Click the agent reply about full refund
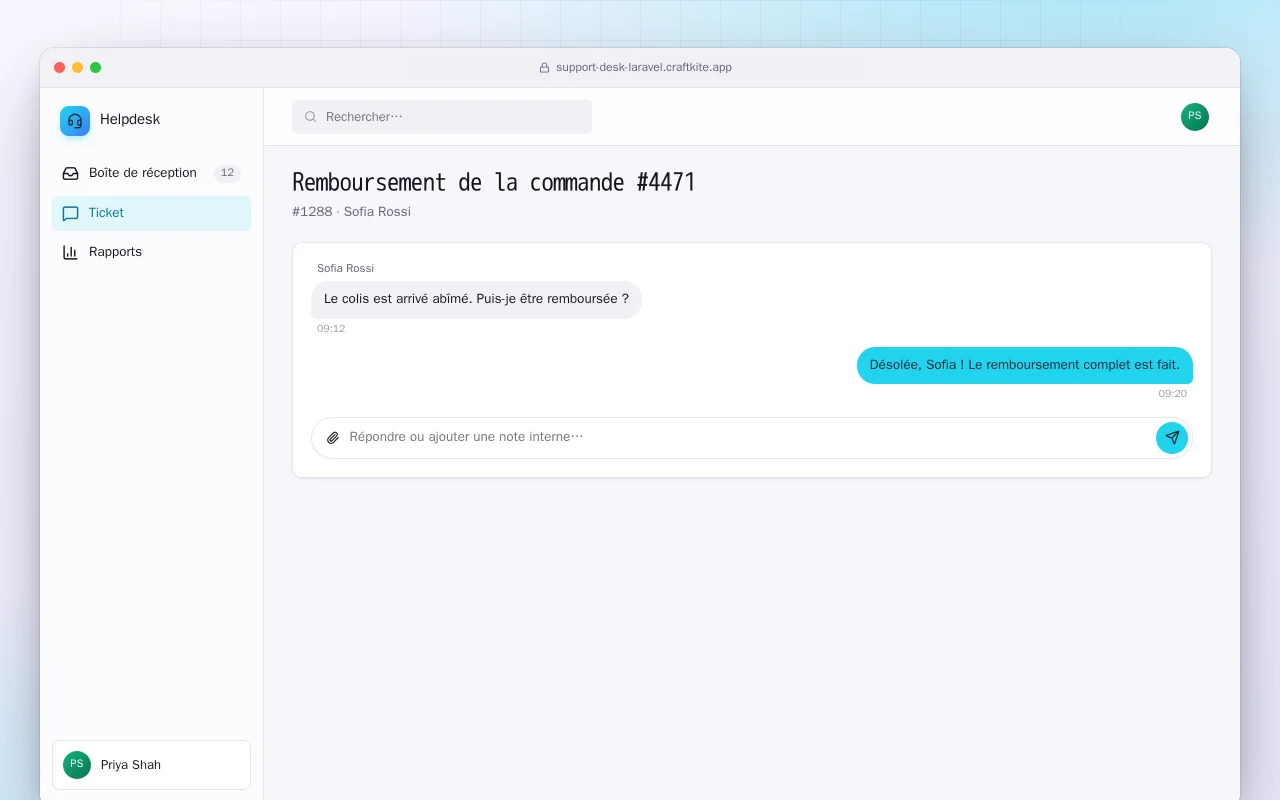This screenshot has width=1280, height=800. click(1025, 365)
